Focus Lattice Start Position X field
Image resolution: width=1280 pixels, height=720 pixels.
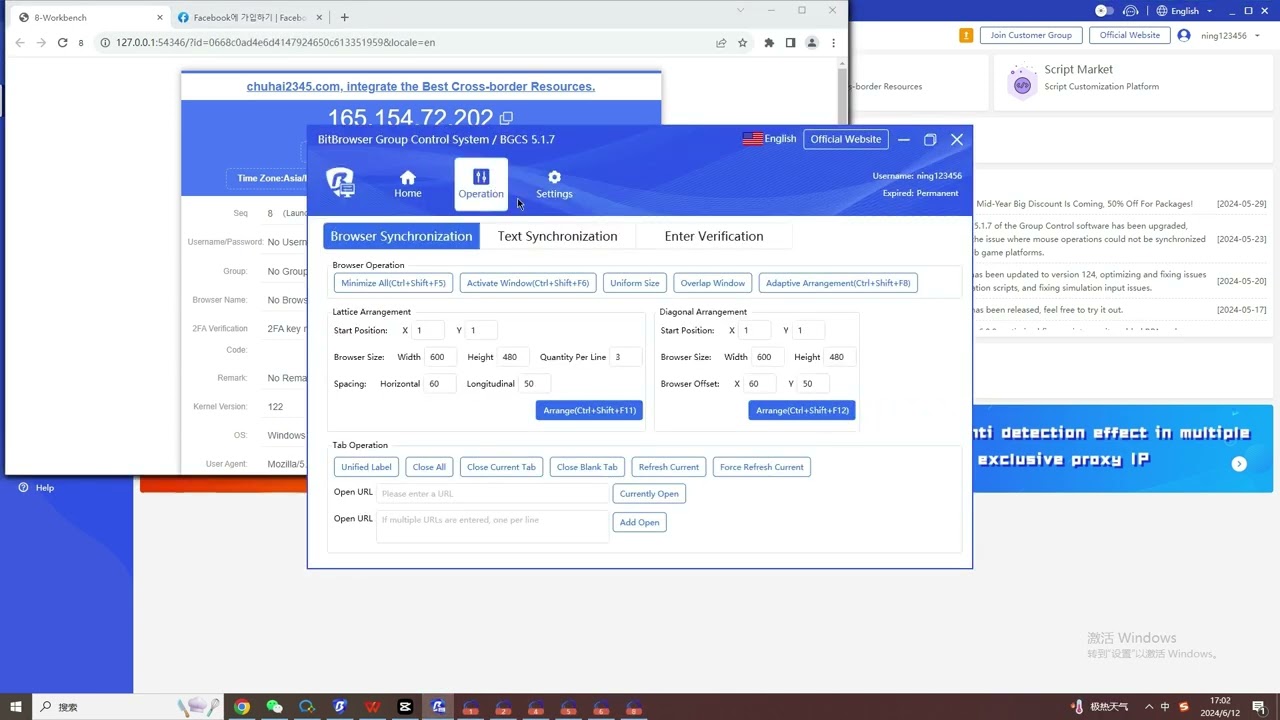pos(428,330)
